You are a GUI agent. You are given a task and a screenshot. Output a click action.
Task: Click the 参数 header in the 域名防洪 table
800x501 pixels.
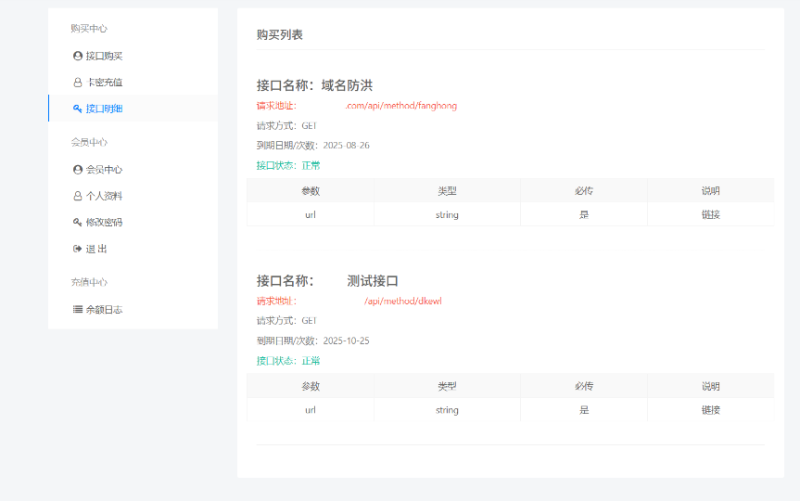310,191
